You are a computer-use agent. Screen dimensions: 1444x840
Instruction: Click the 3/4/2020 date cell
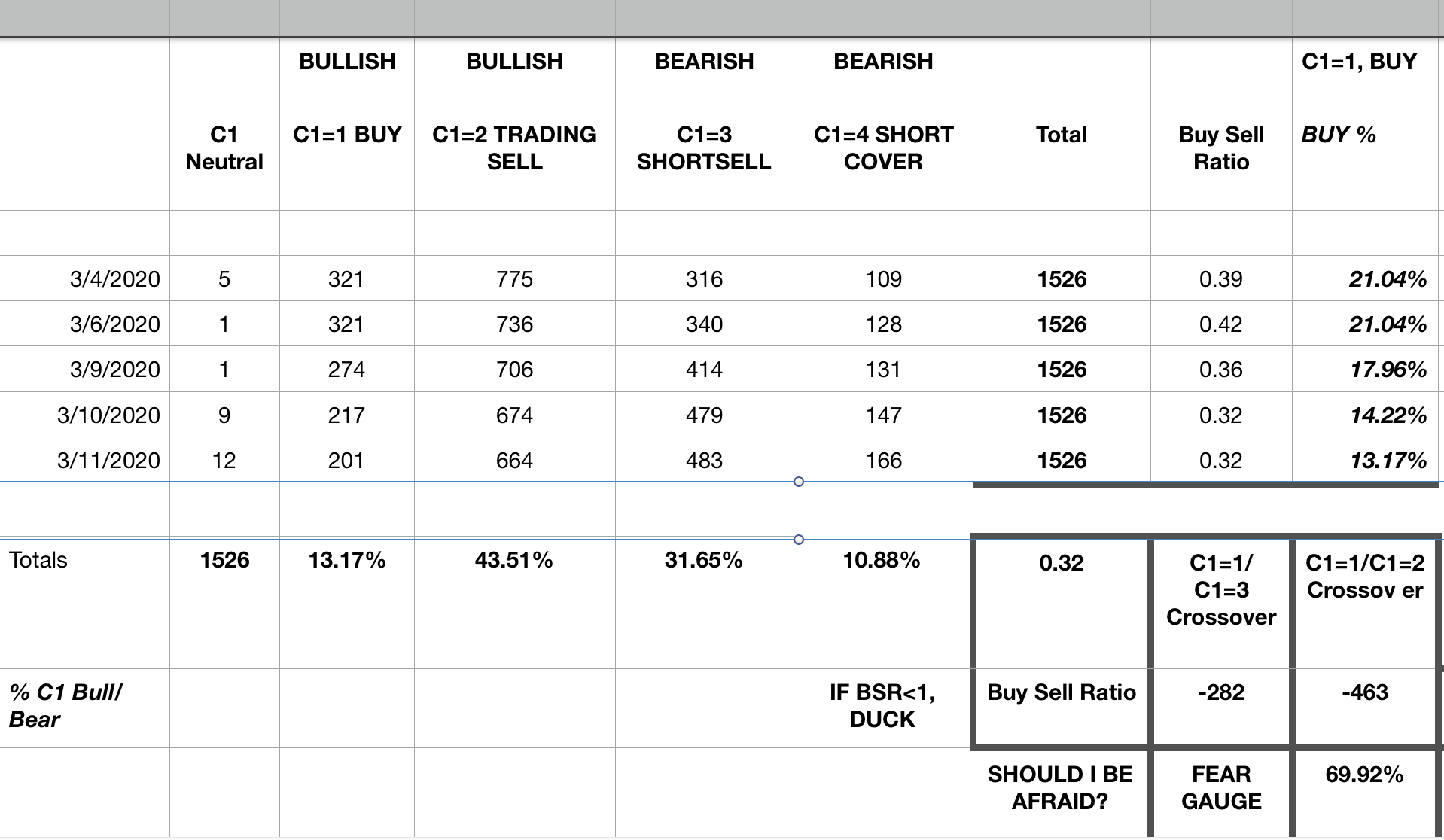(x=114, y=279)
